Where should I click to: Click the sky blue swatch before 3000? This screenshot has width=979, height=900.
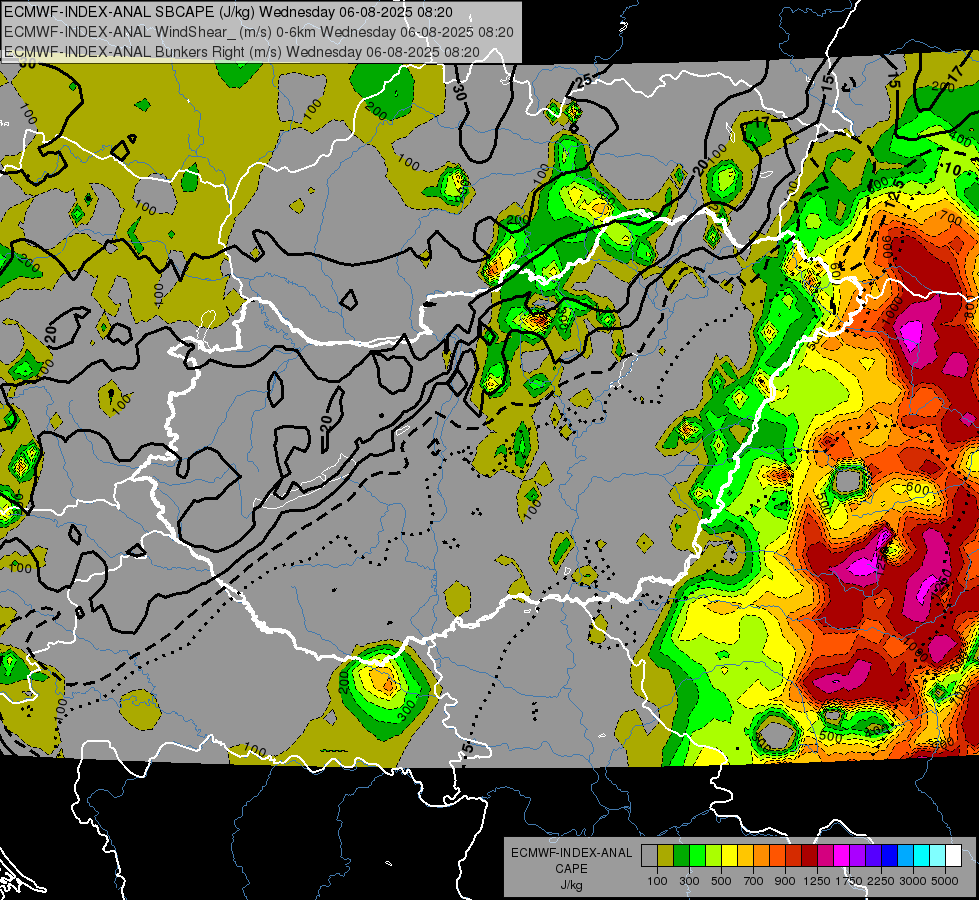point(906,856)
